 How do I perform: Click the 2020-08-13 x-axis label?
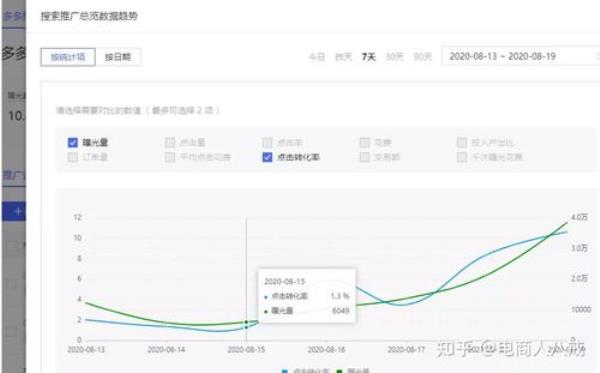86,350
